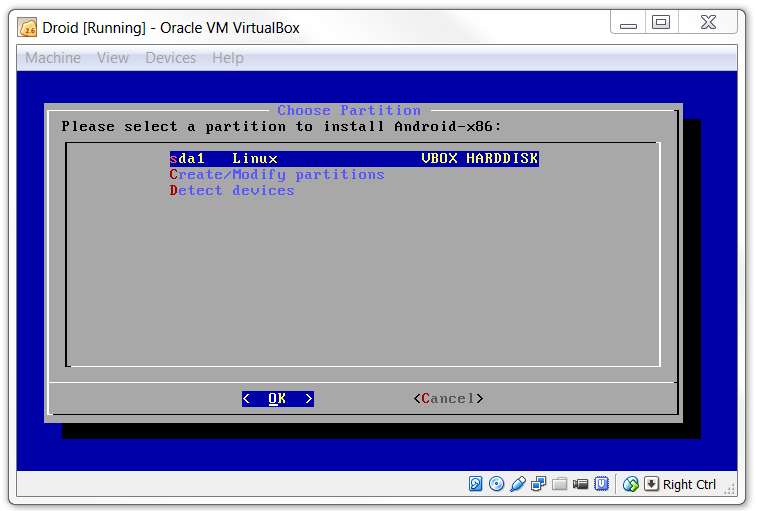Choose Create/Modify partitions option
This screenshot has width=757, height=511.
click(x=277, y=174)
